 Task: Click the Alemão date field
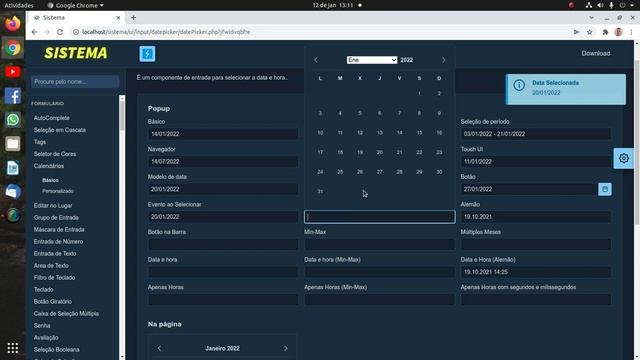point(536,217)
